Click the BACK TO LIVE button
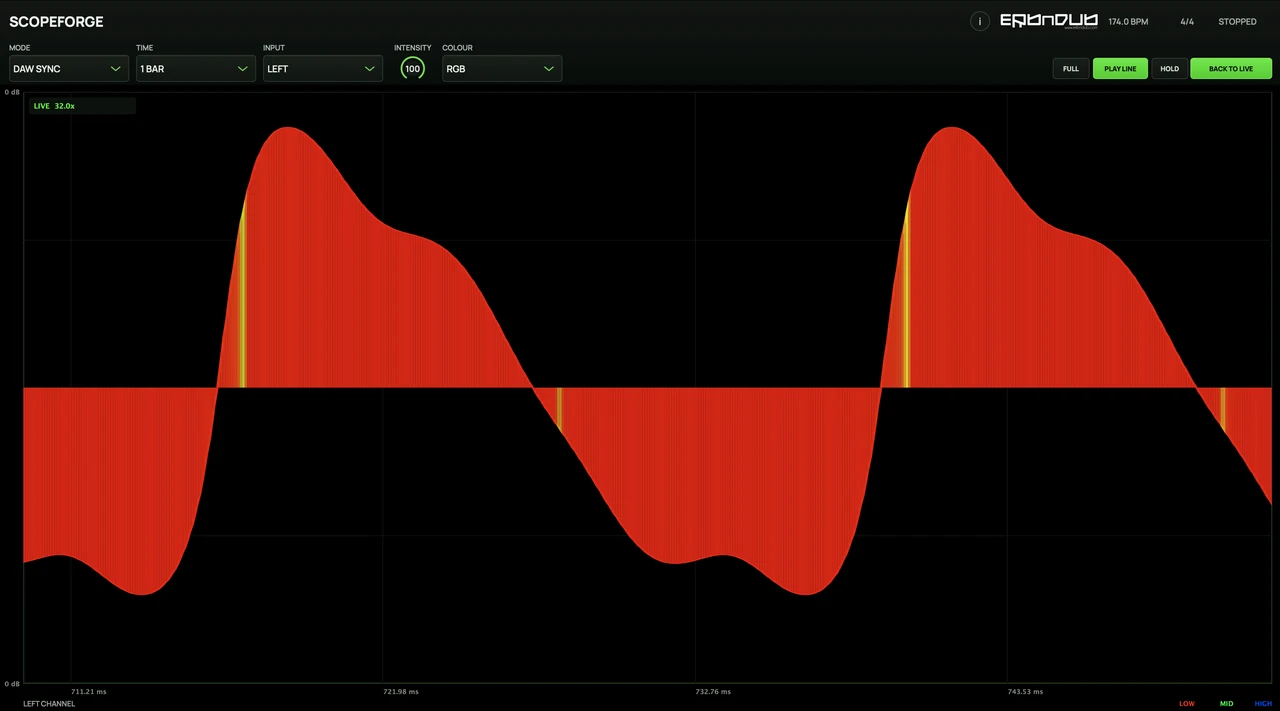This screenshot has width=1280, height=711. 1231,69
